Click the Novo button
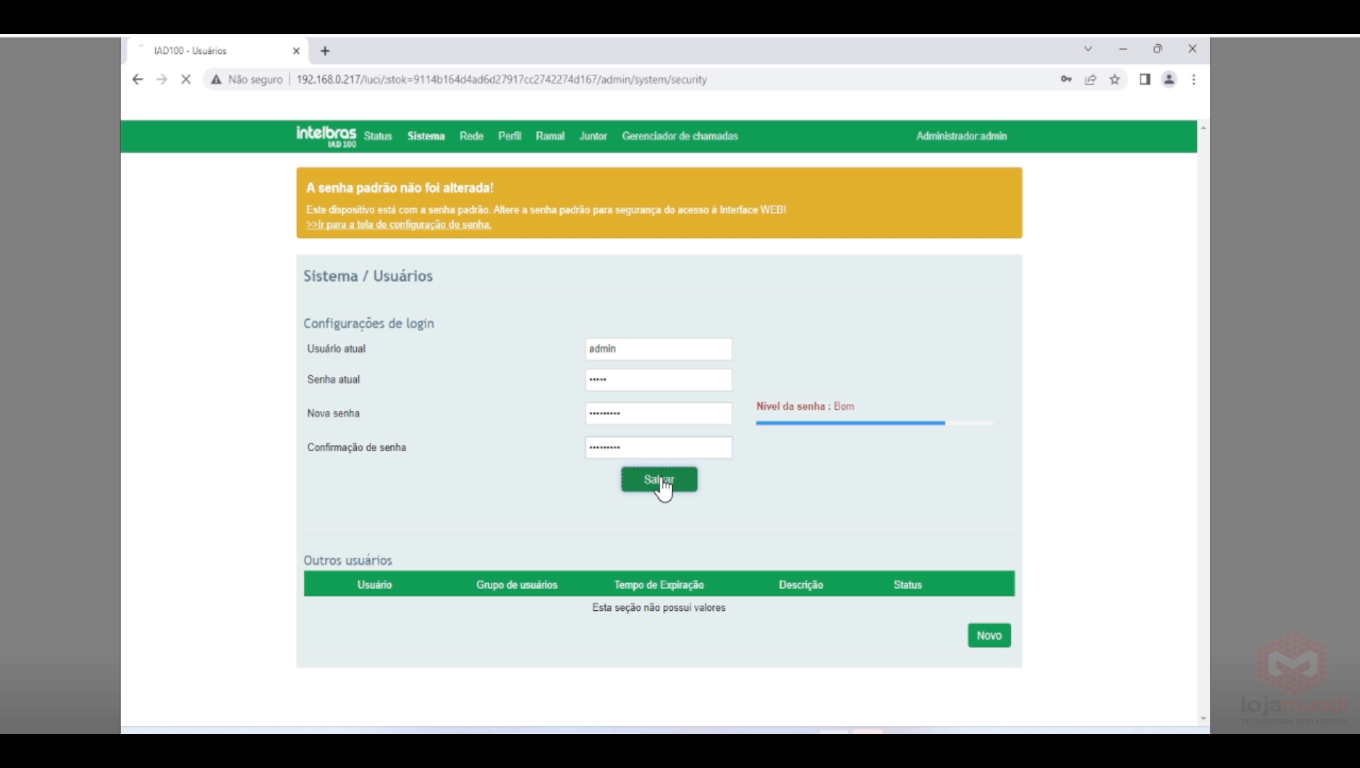Viewport: 1360px width, 768px height. tap(989, 636)
